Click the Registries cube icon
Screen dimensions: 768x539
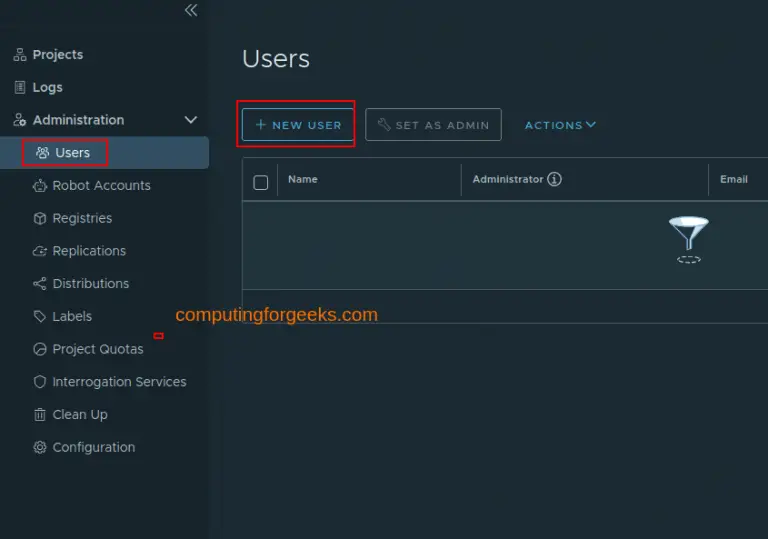click(40, 219)
